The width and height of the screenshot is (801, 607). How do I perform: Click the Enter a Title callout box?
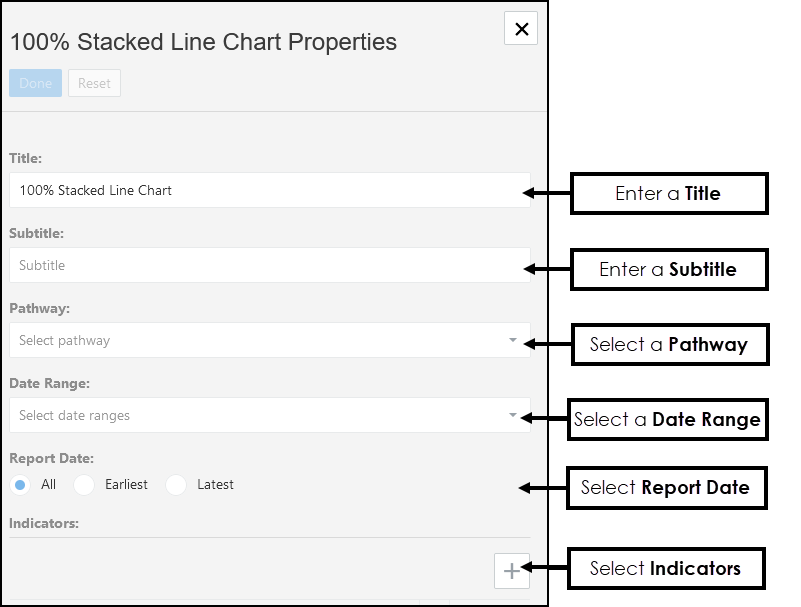coord(668,194)
